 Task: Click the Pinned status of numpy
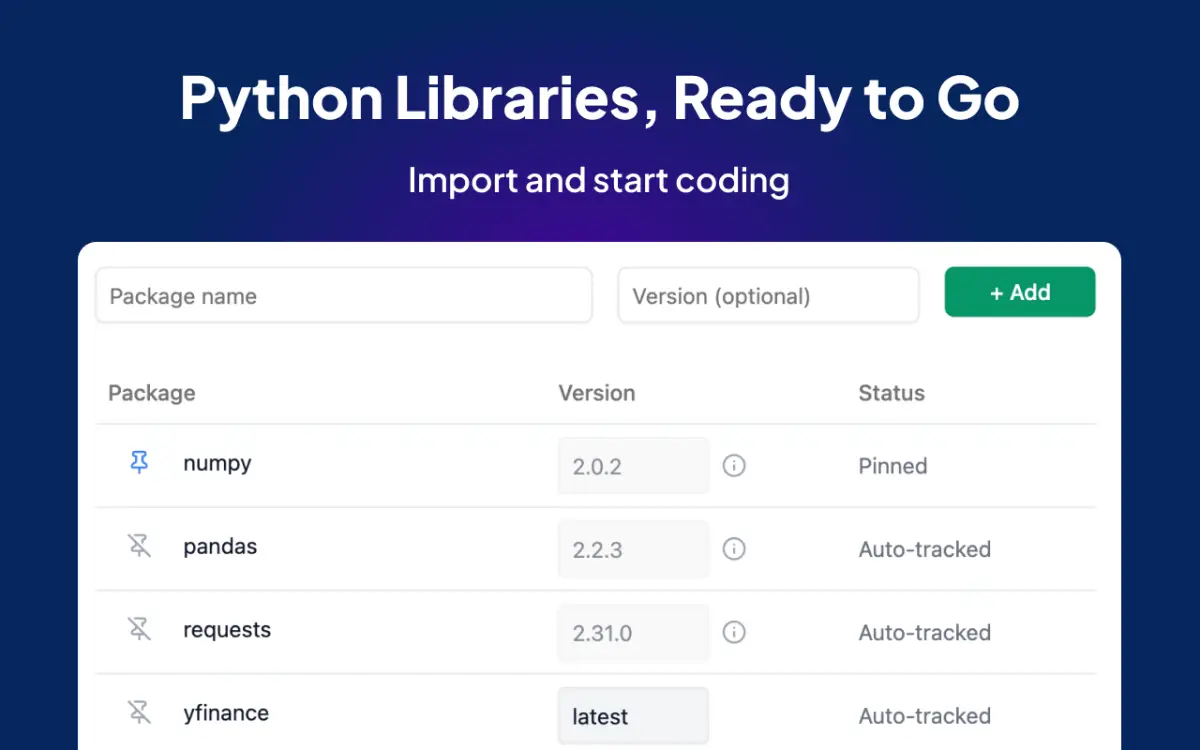click(x=893, y=466)
